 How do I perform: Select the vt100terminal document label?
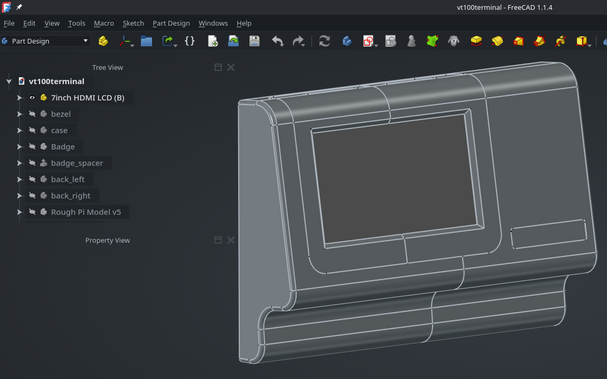pyautogui.click(x=57, y=81)
